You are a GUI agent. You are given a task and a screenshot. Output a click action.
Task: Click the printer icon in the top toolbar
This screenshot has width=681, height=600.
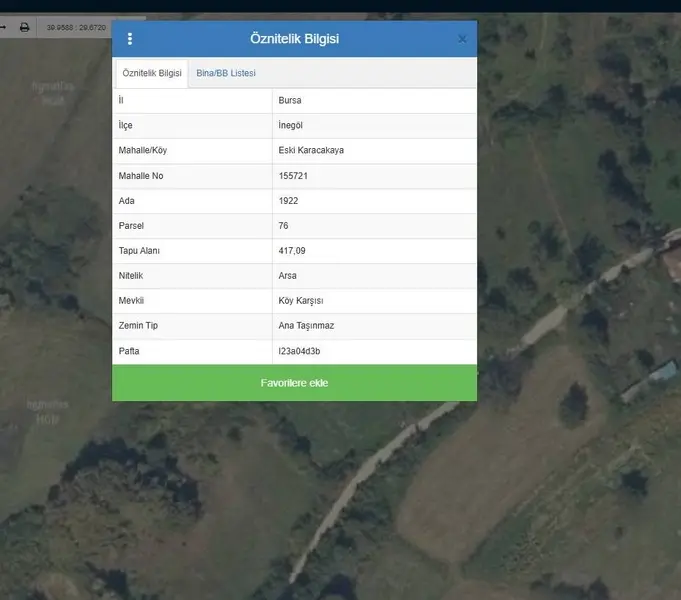tap(25, 27)
